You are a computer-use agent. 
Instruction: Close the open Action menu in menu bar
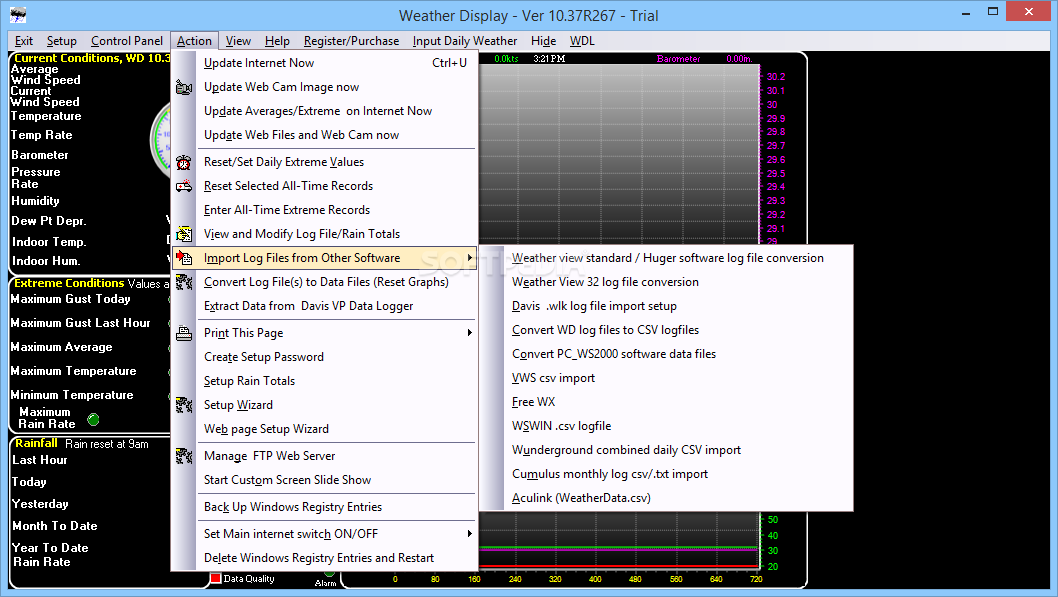(194, 41)
